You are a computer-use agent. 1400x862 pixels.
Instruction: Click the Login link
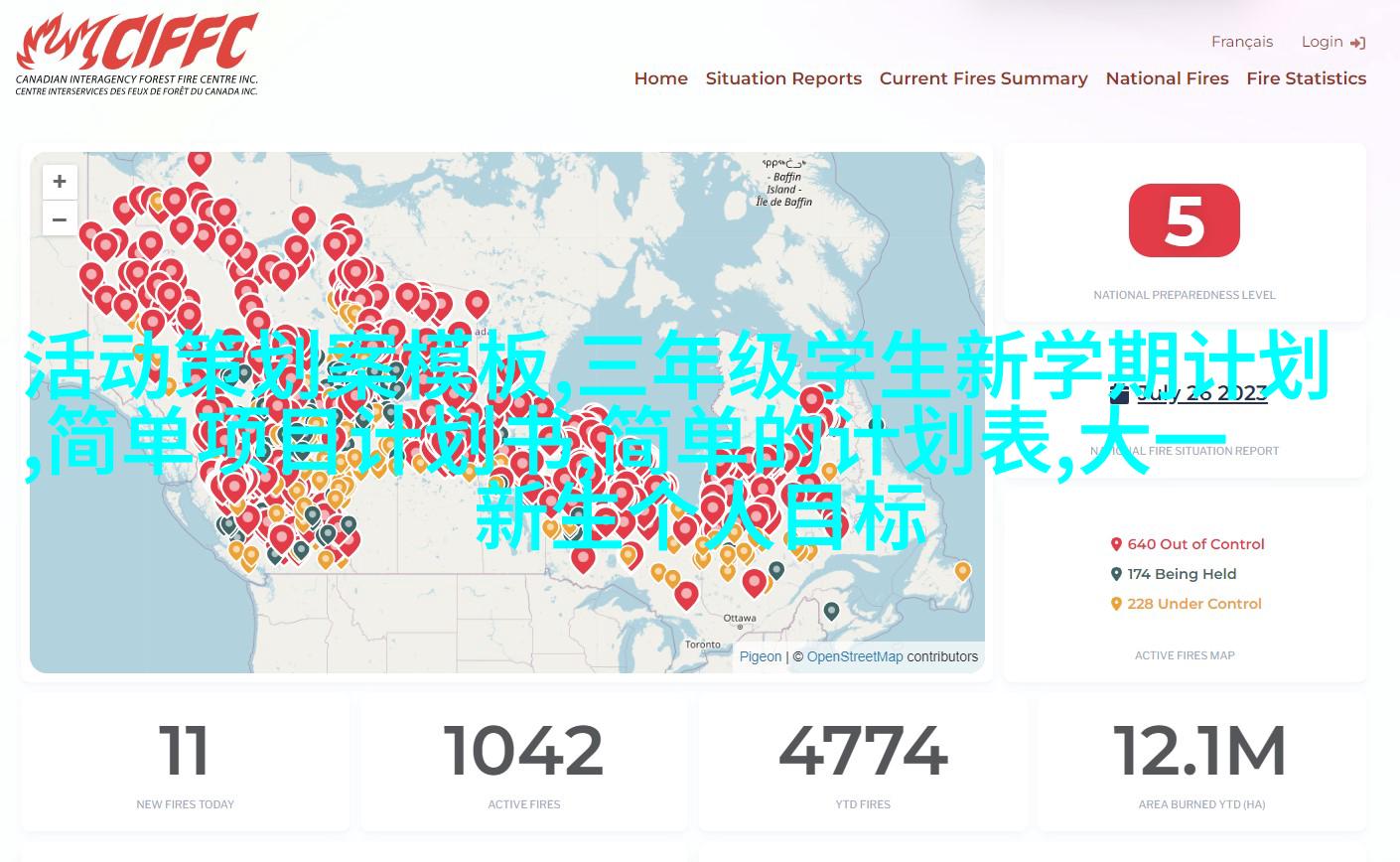click(x=1323, y=42)
